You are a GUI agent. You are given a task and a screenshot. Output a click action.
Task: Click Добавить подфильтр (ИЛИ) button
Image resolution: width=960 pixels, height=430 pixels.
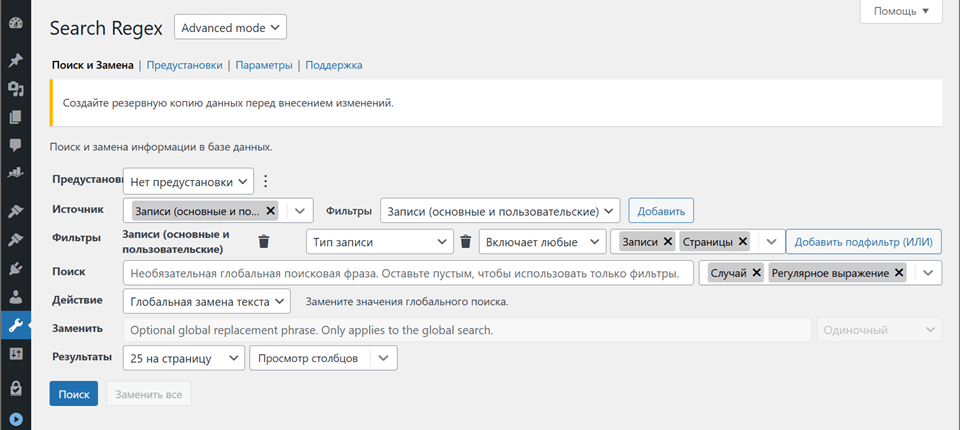coord(864,242)
